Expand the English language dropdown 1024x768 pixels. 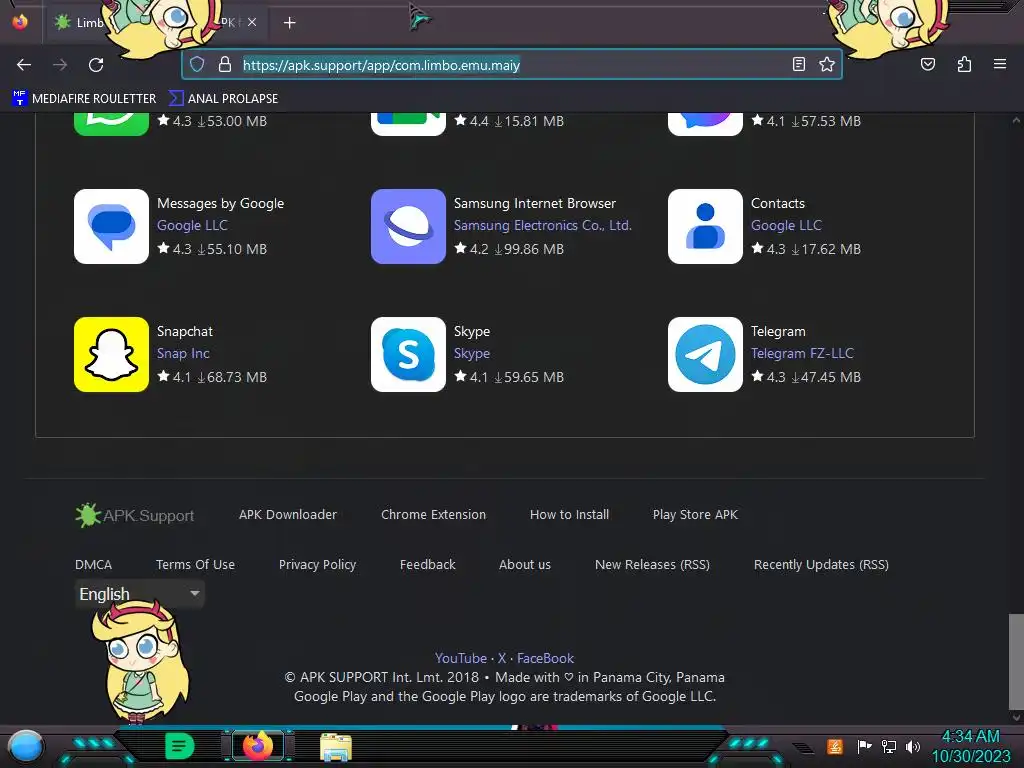[139, 594]
